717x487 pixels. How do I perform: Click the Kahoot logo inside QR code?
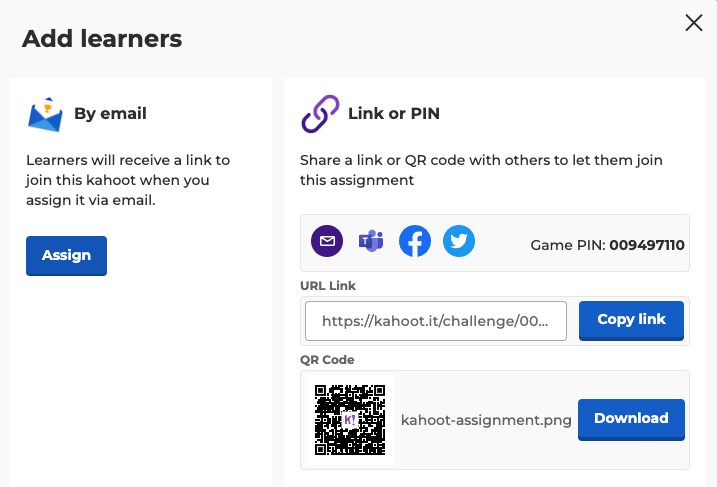pyautogui.click(x=350, y=419)
